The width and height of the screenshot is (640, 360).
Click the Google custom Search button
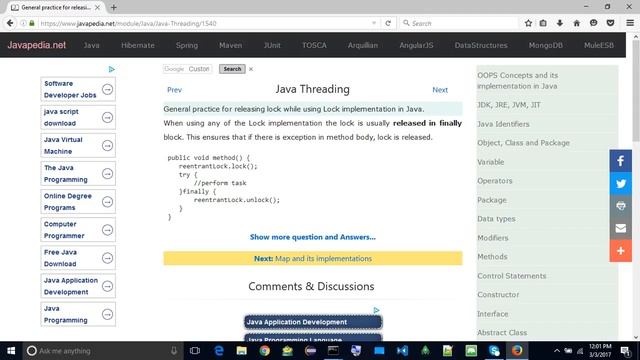(232, 69)
